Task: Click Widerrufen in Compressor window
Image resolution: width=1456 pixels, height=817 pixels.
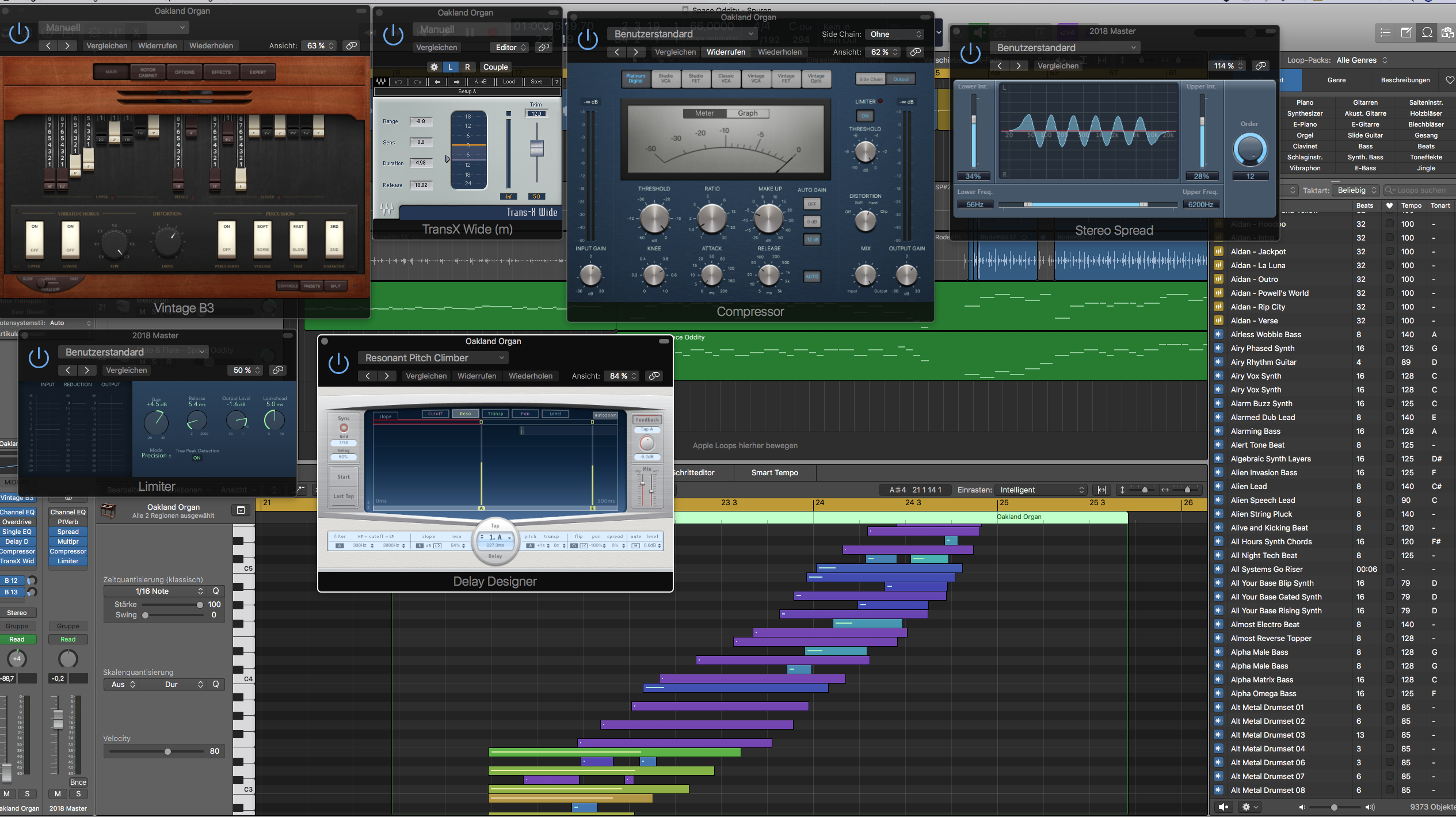Action: 726,52
